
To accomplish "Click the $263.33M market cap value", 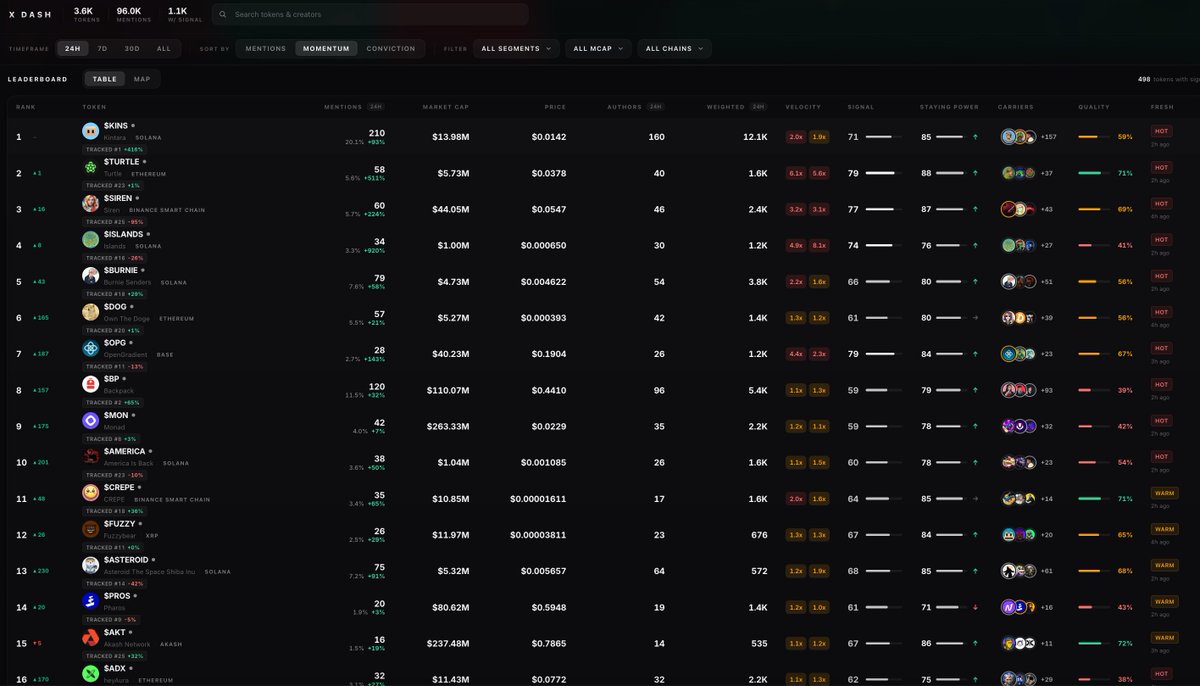I will 447,426.
